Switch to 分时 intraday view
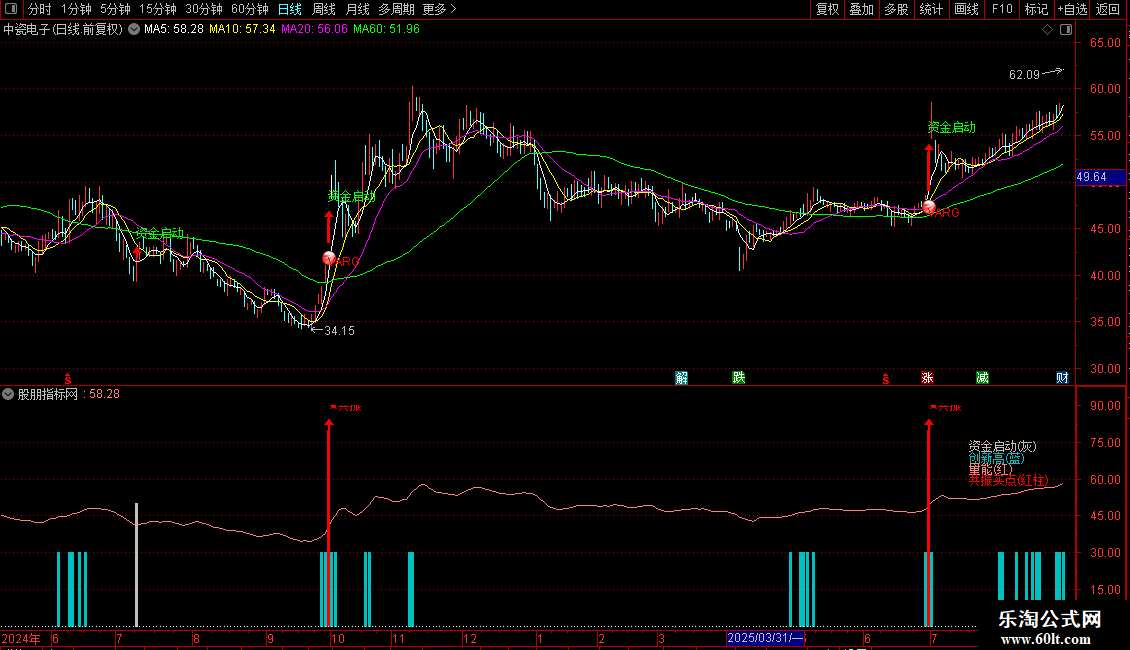The height and width of the screenshot is (650, 1130). tap(40, 9)
